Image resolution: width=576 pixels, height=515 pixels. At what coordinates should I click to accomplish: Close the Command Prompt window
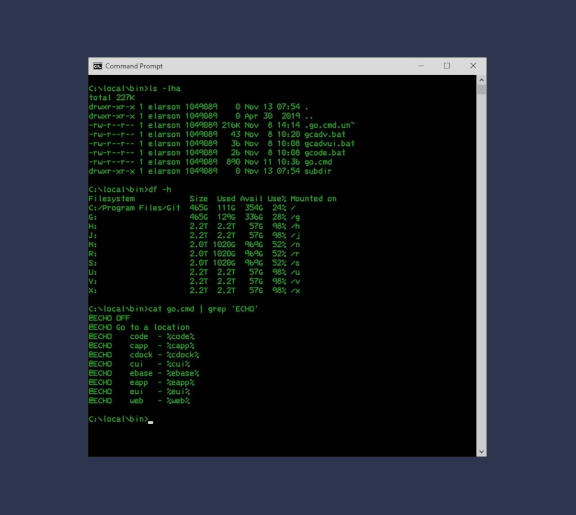coord(473,66)
